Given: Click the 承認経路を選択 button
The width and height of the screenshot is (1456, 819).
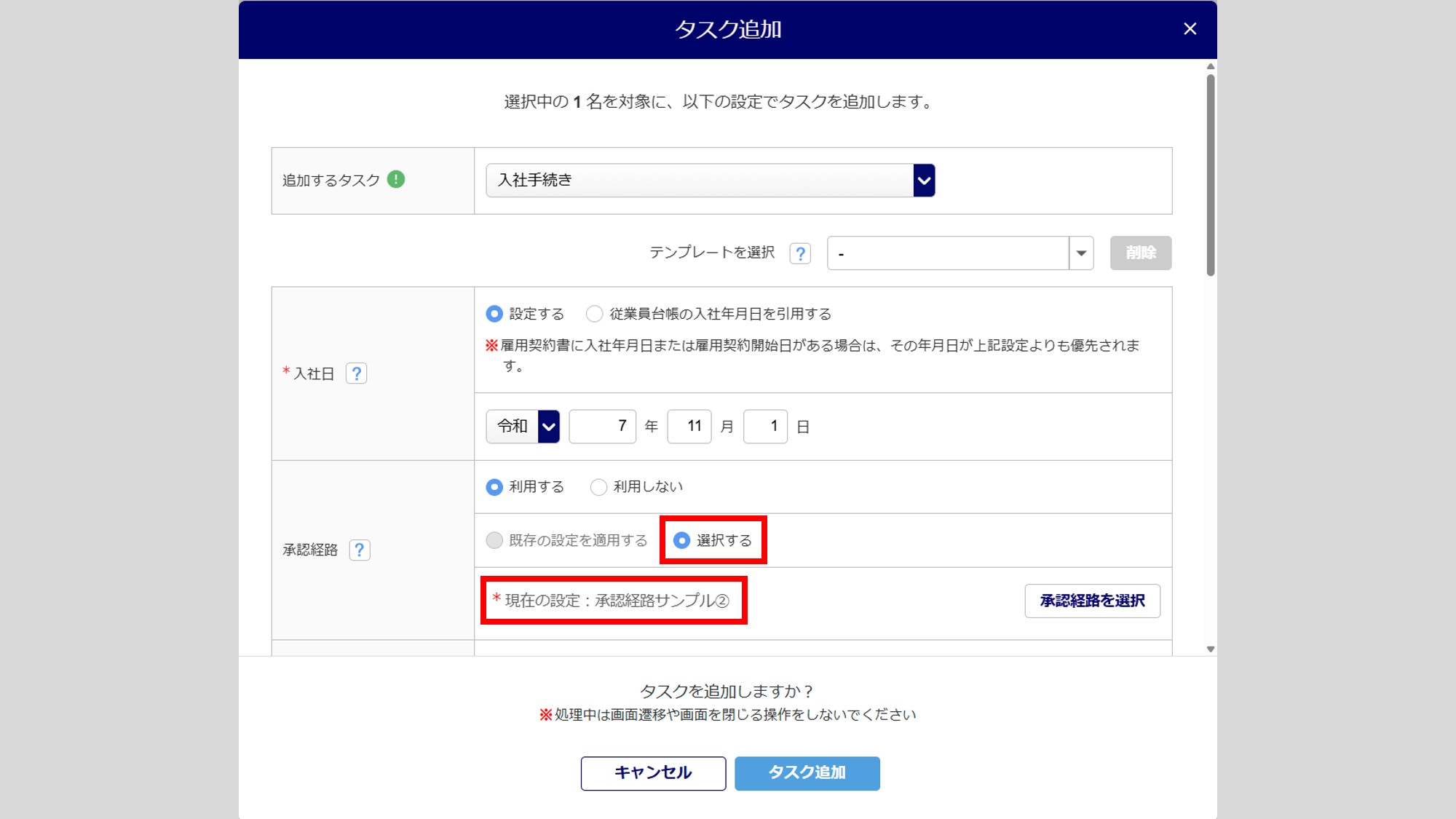Looking at the screenshot, I should coord(1092,601).
